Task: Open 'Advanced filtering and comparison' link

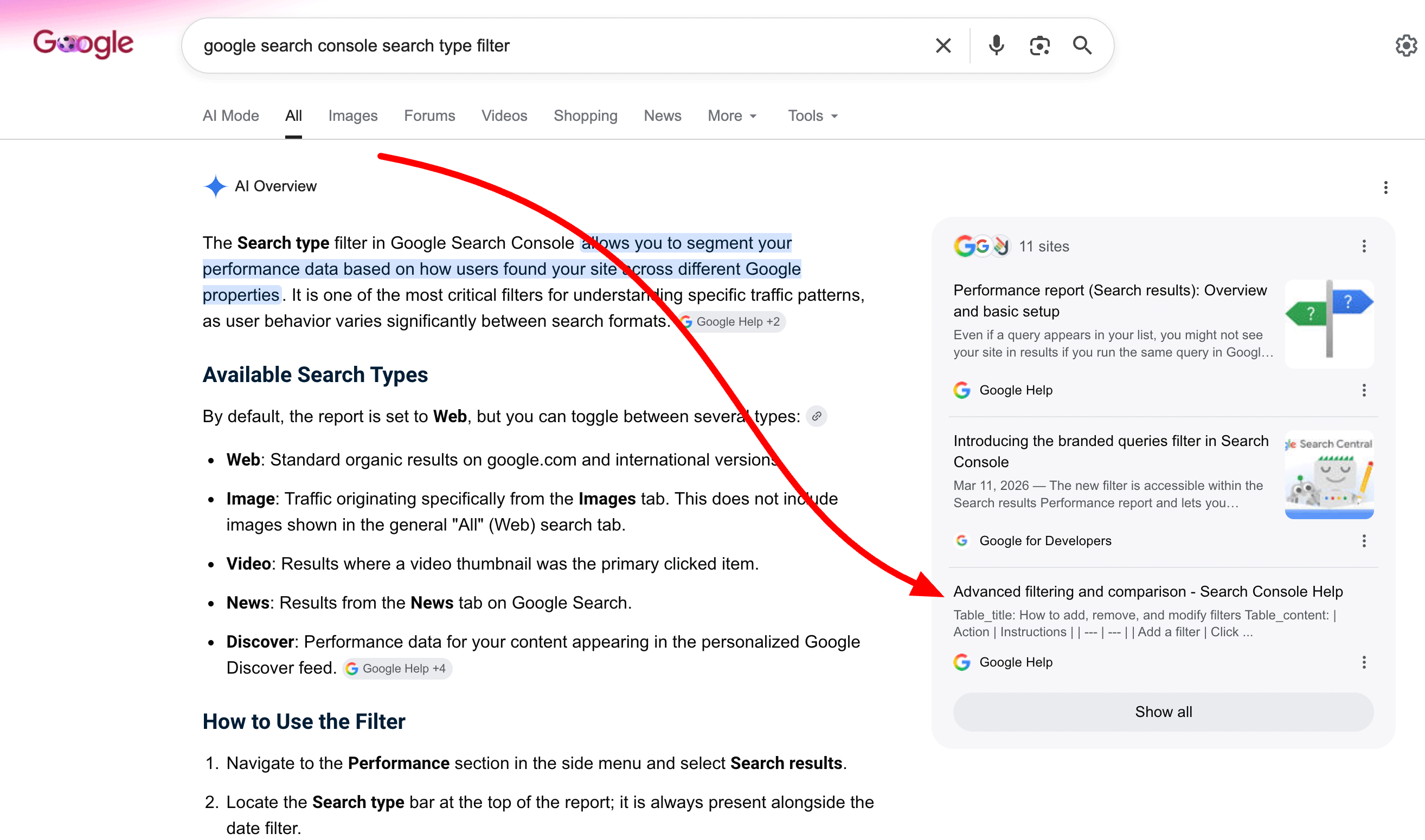Action: (1148, 591)
